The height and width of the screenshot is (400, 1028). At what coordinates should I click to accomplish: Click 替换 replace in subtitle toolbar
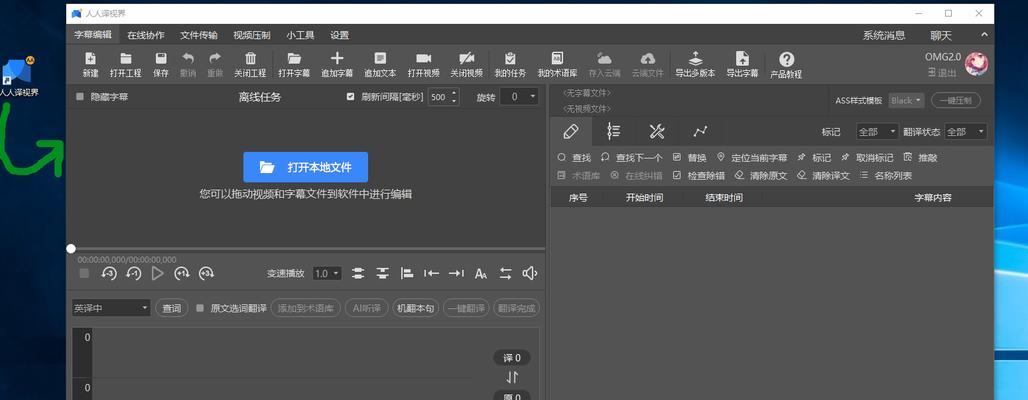point(690,158)
